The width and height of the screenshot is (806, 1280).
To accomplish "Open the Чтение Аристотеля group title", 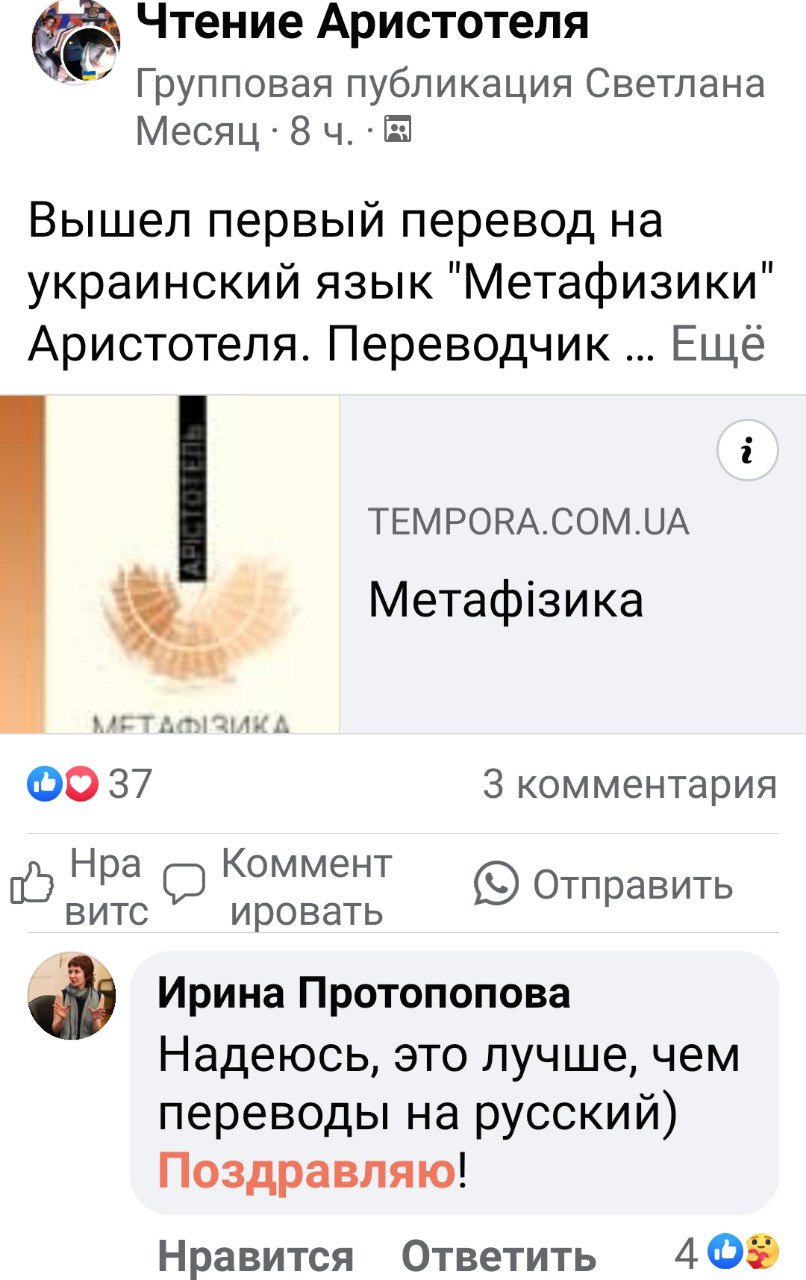I will (x=362, y=22).
